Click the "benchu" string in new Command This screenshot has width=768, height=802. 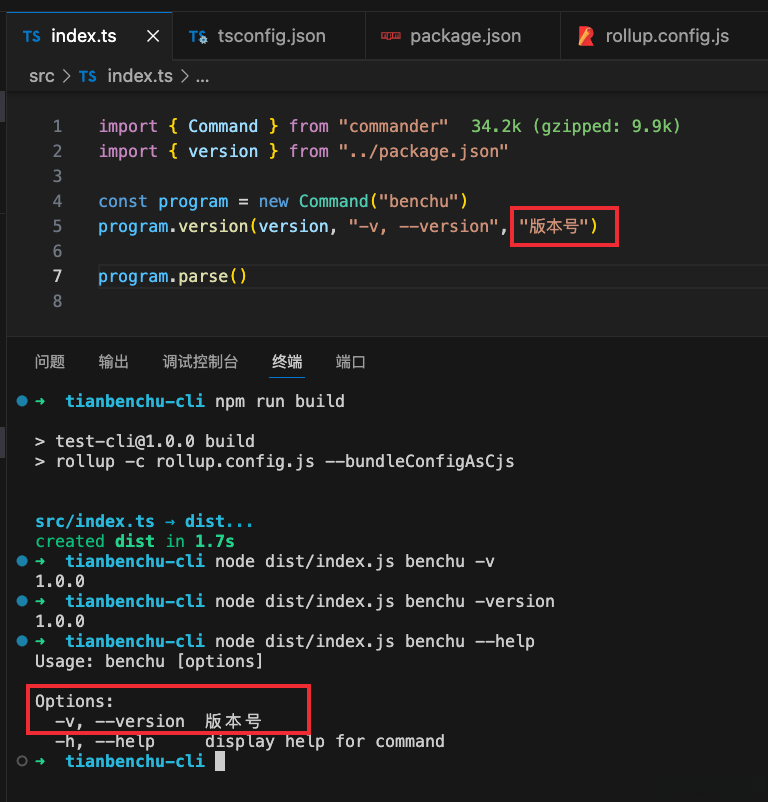(x=418, y=201)
